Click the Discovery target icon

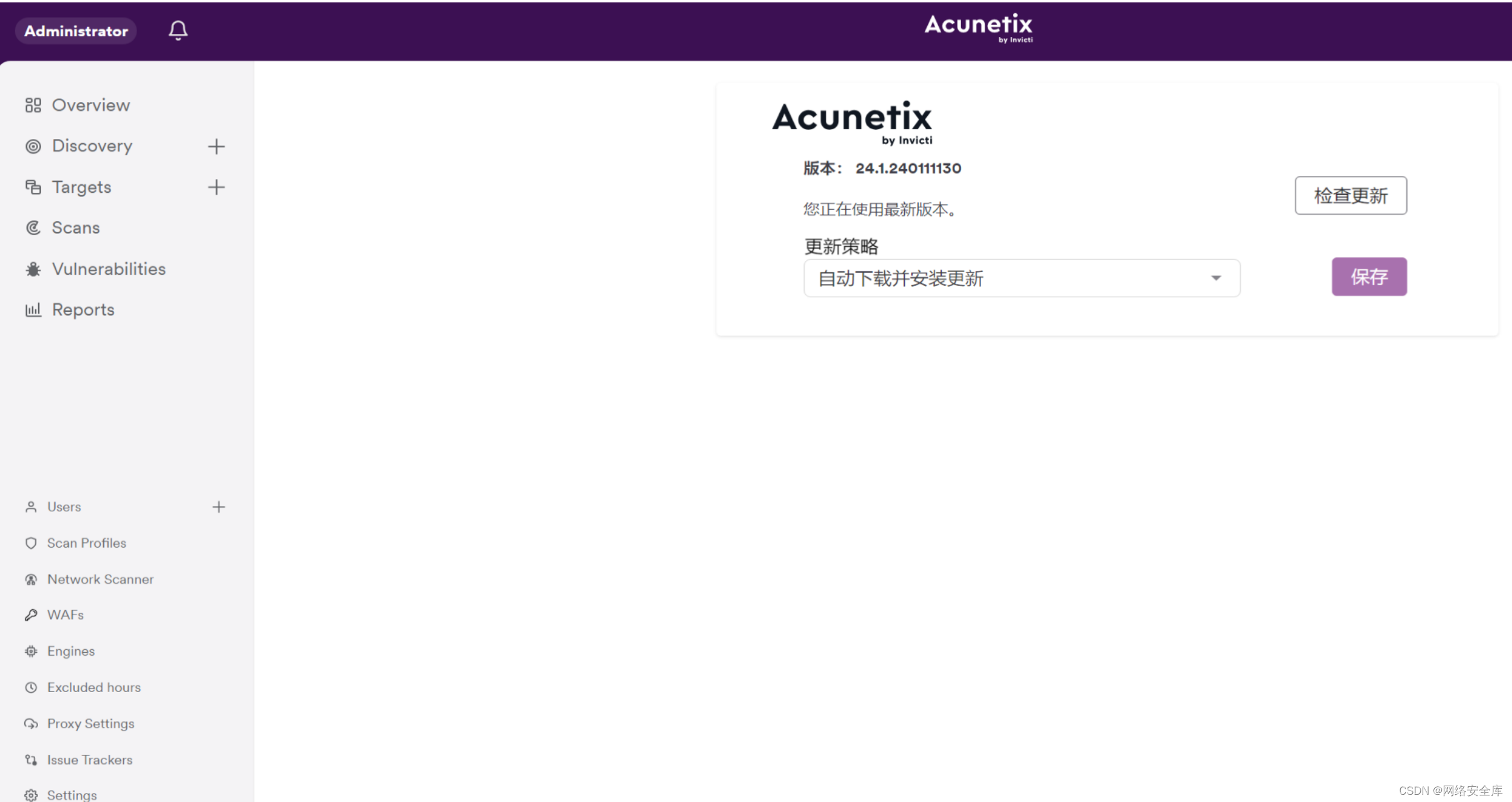coord(33,146)
